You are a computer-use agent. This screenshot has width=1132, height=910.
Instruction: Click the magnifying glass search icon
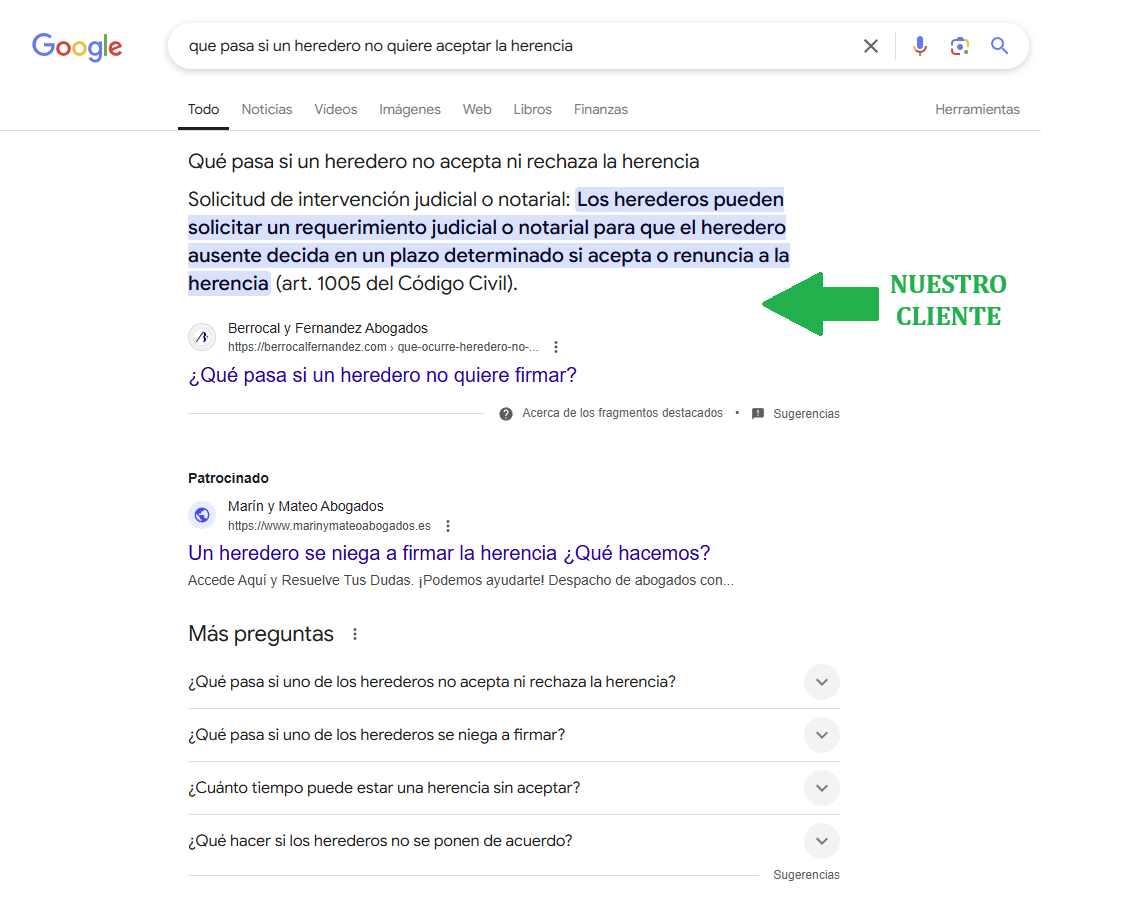[999, 46]
